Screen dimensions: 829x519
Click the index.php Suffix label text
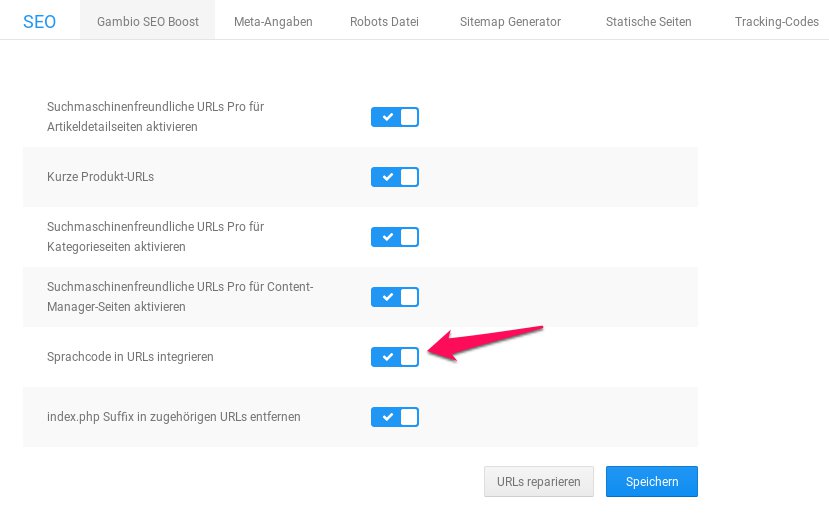[173, 417]
